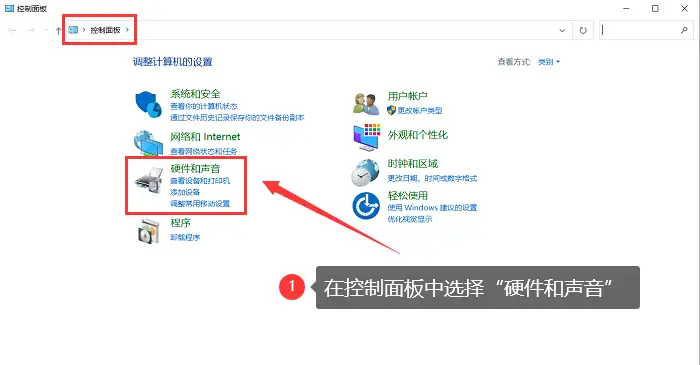Open 硬件和声音 category link

pyautogui.click(x=195, y=168)
